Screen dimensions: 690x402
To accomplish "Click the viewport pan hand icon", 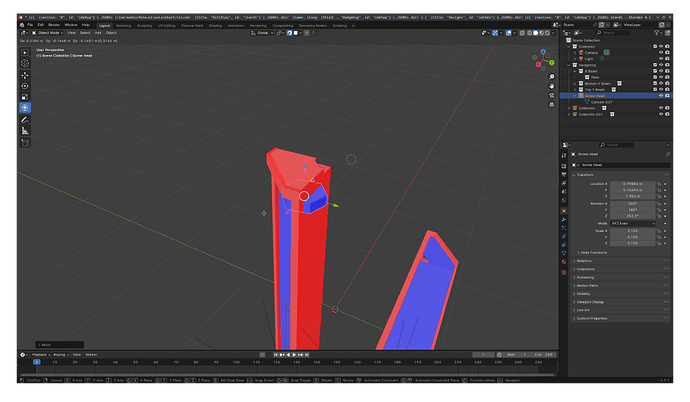I will (551, 86).
